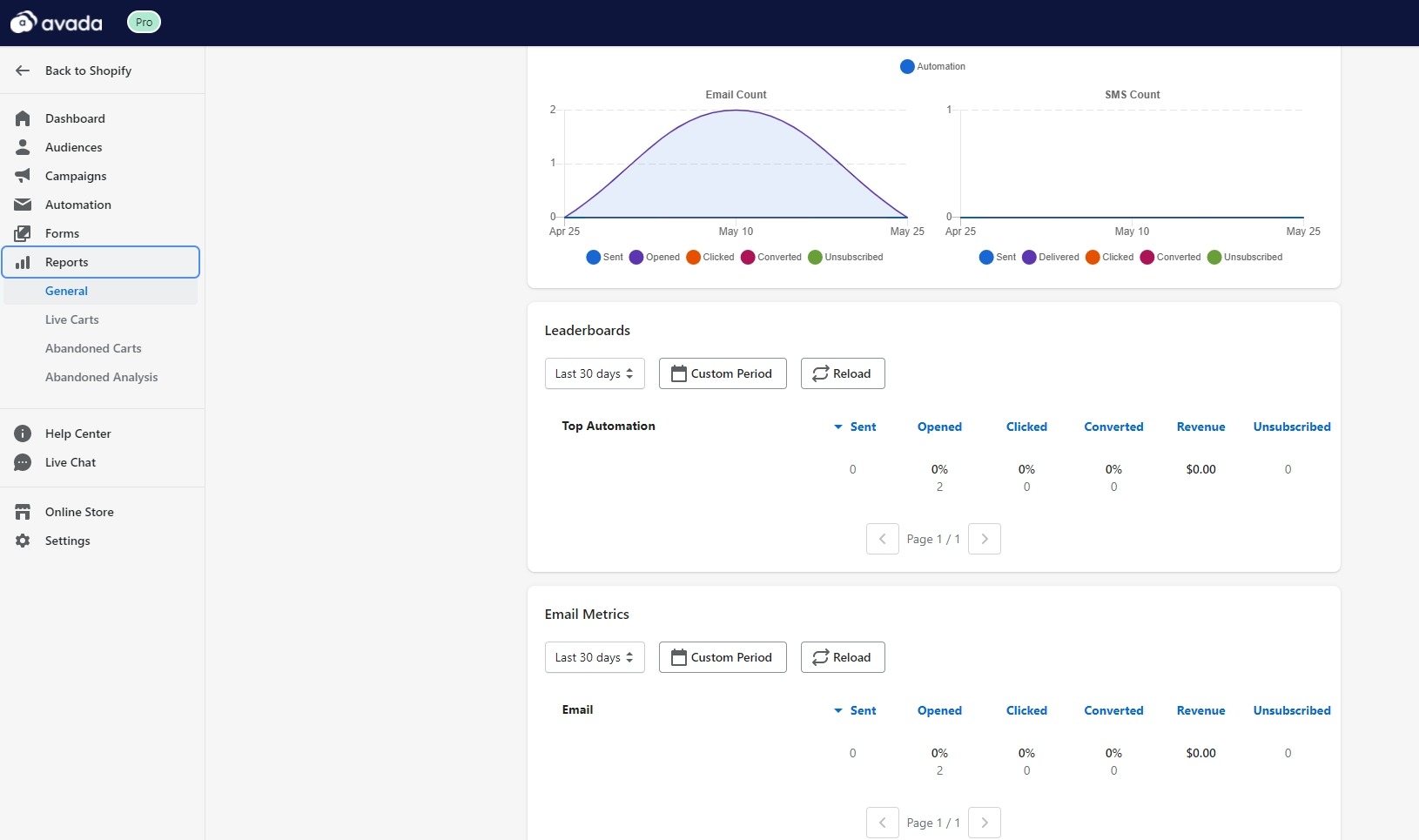Viewport: 1419px width, 840px height.
Task: Open Leaderboards Last 30 days dropdown
Action: tap(595, 373)
